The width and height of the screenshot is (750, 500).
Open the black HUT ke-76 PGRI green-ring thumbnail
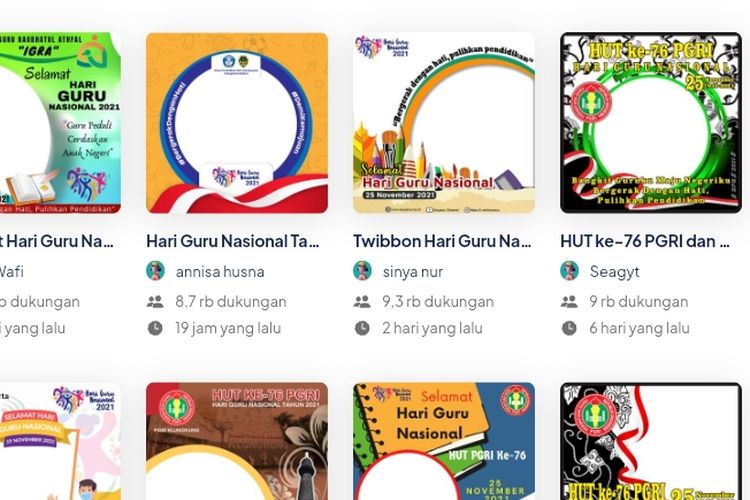click(x=651, y=123)
